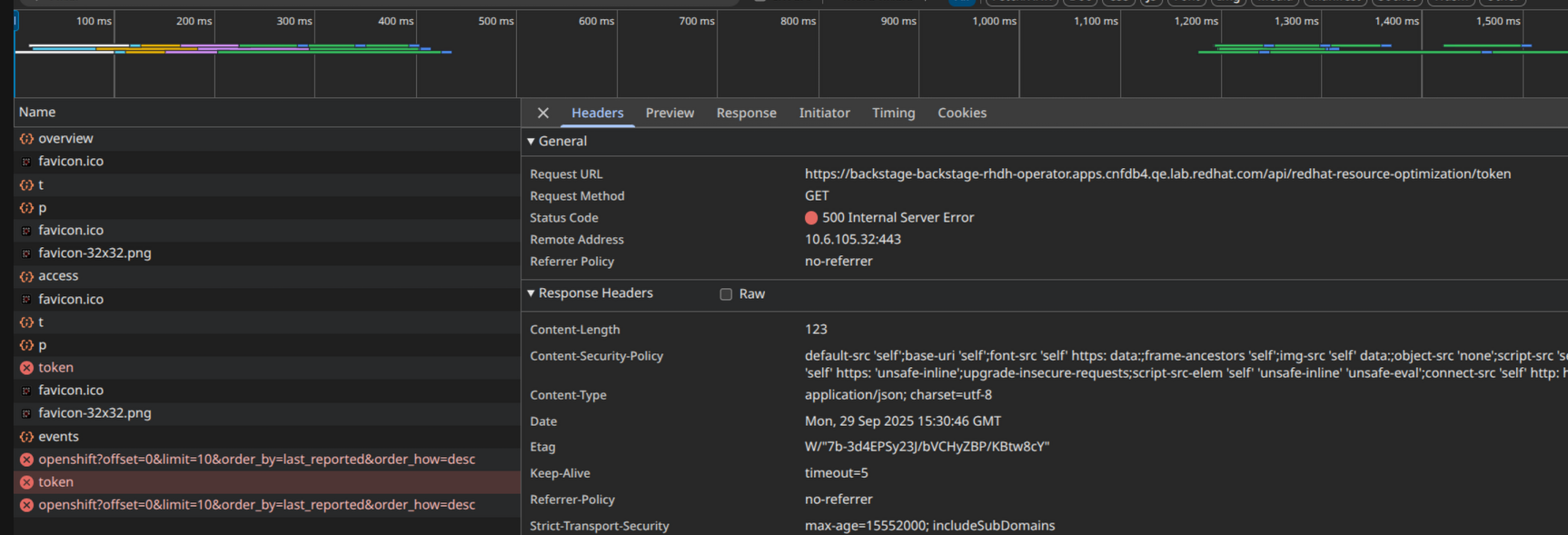This screenshot has height=535, width=1568.
Task: Click the Request URL value
Action: click(x=1157, y=174)
